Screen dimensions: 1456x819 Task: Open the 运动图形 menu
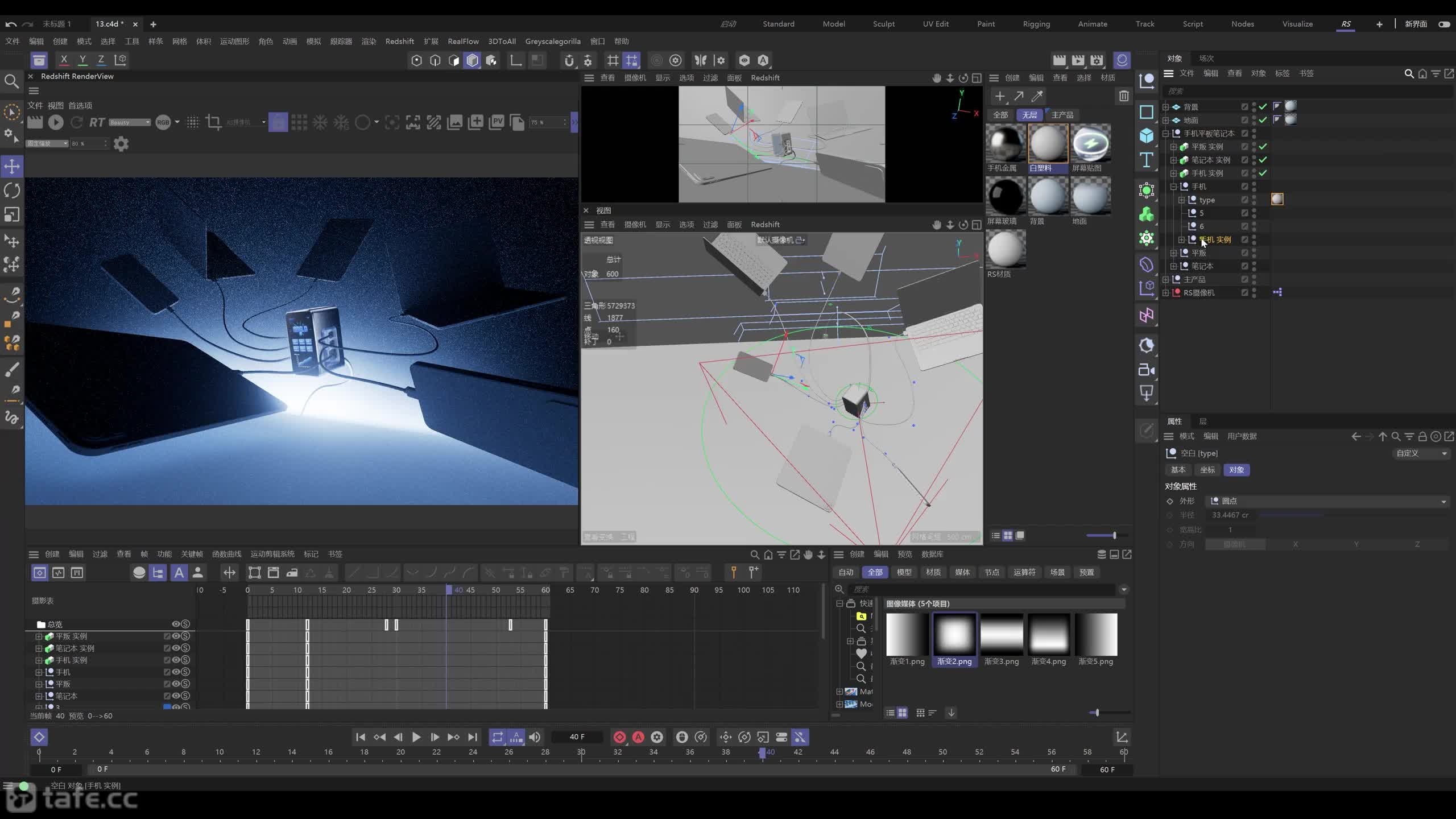coord(234,41)
